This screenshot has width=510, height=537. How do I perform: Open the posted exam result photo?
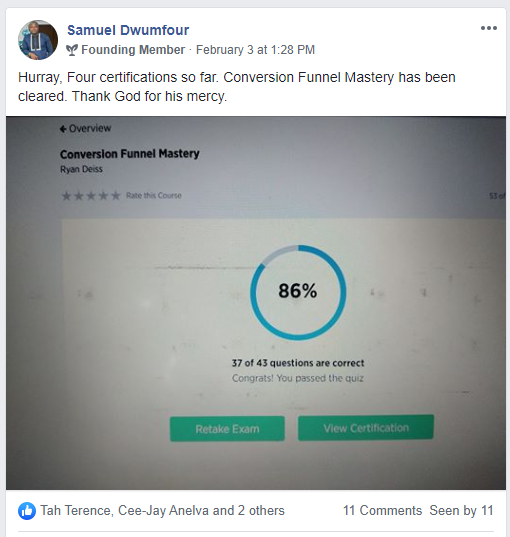click(x=256, y=303)
